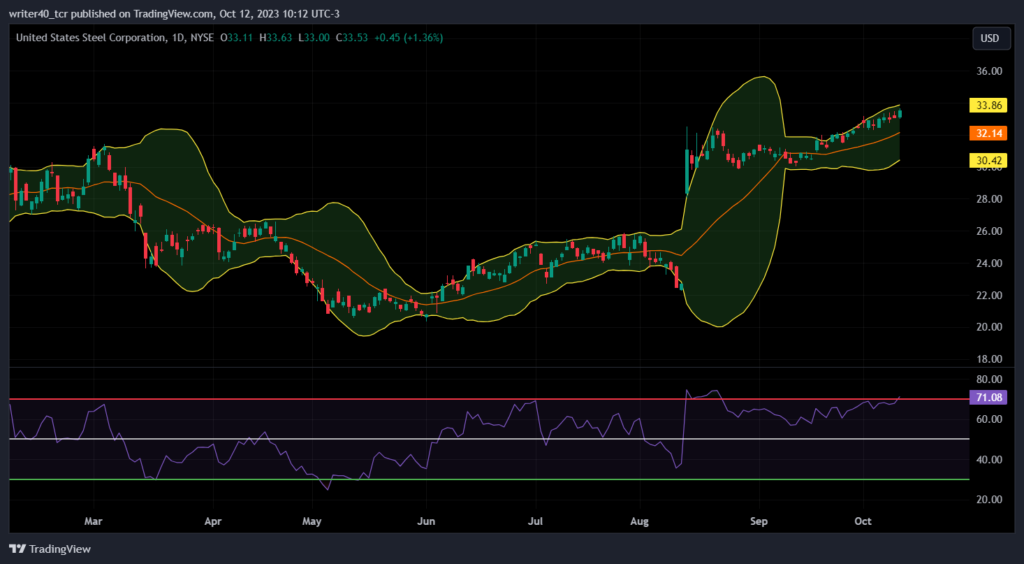Click the Sep label on time axis

tap(760, 522)
